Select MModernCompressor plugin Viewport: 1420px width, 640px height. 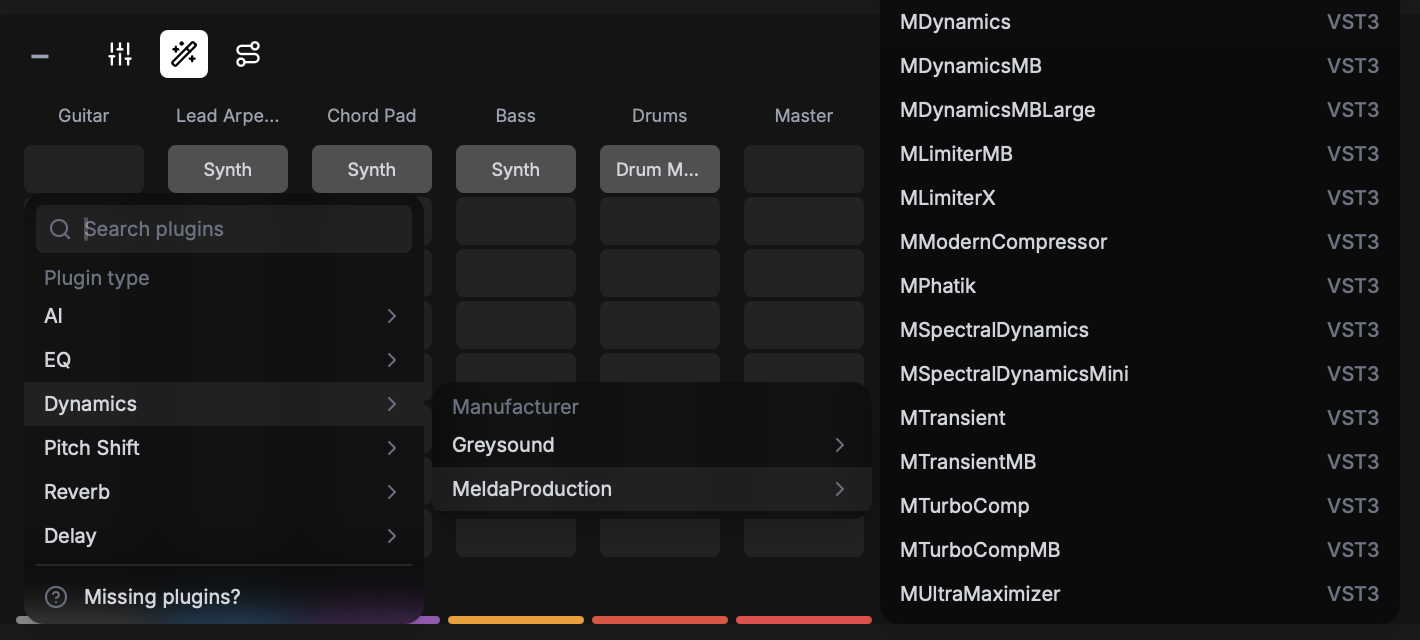[1140, 242]
